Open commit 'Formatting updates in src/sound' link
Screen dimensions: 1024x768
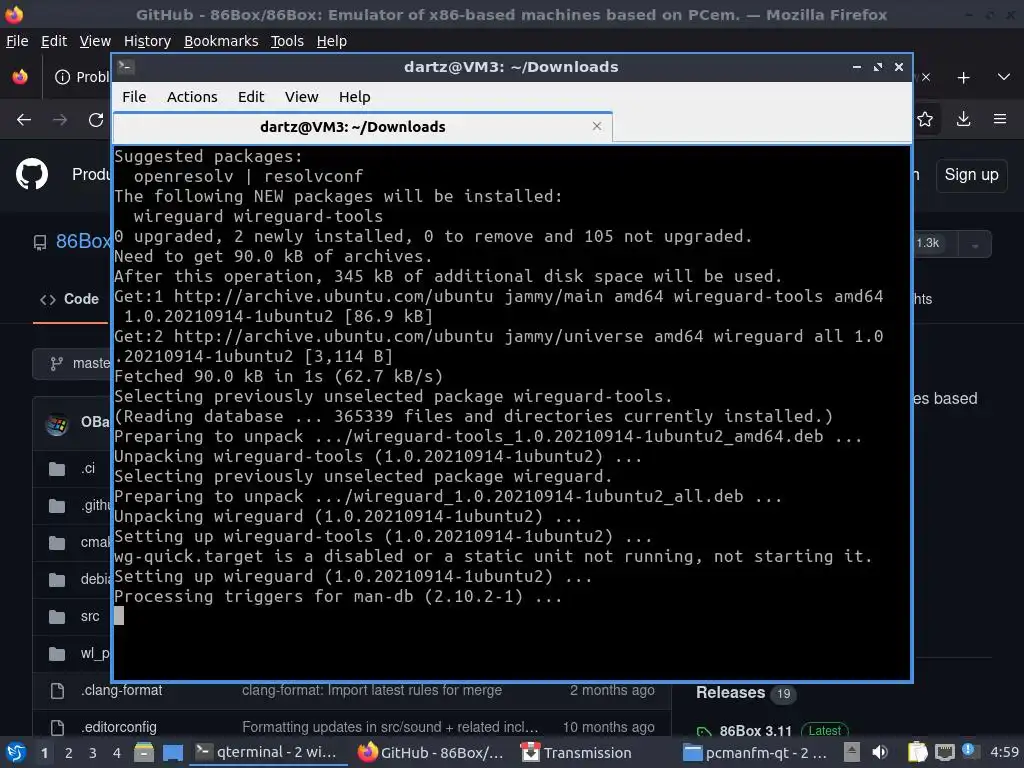[x=391, y=727]
